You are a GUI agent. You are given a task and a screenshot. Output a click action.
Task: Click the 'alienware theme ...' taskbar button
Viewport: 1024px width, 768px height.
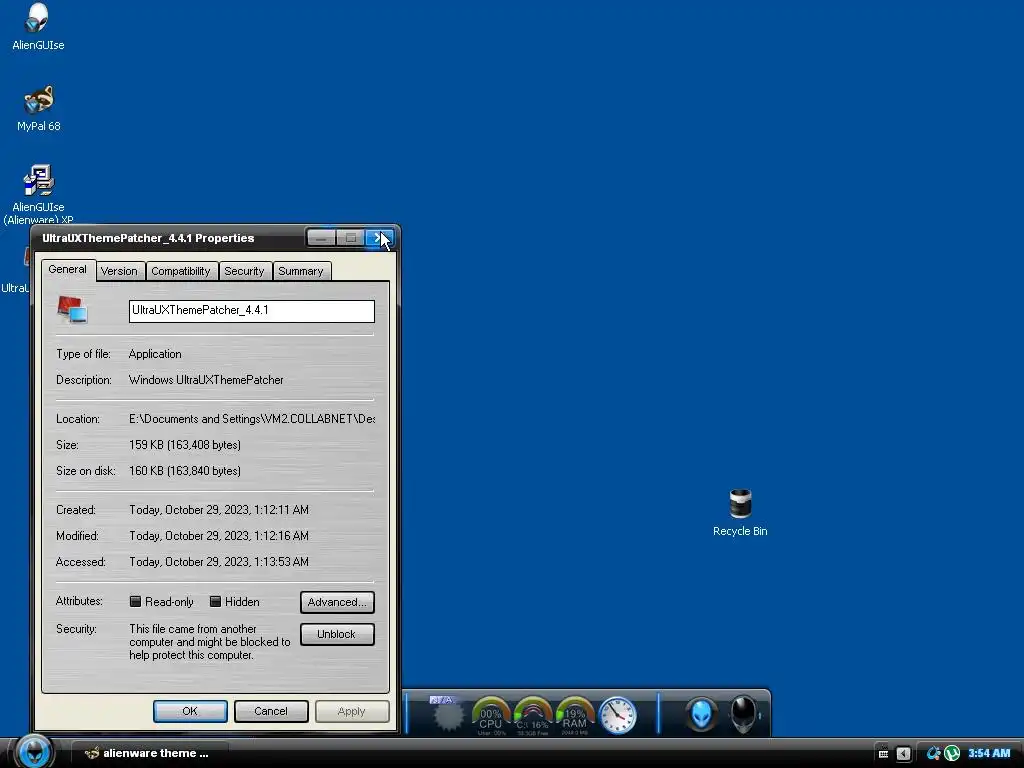click(x=150, y=753)
